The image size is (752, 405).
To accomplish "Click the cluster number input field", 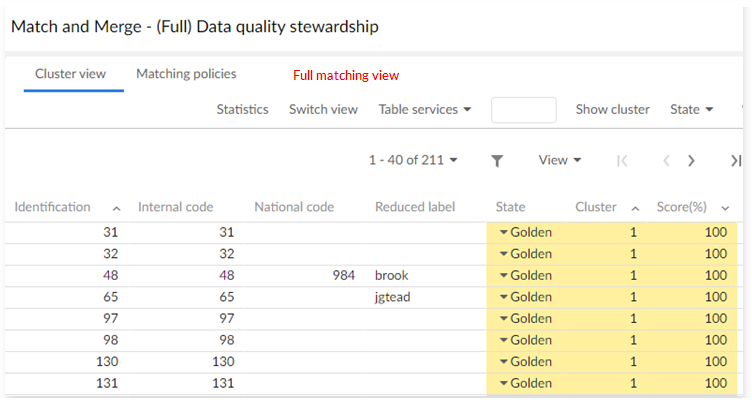I will tap(523, 110).
